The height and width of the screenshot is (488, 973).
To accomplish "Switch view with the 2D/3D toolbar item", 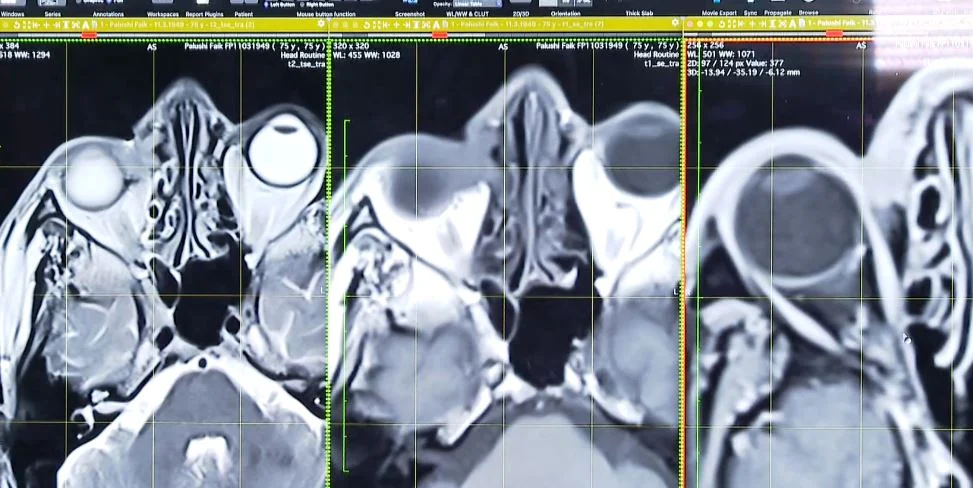I will 520,13.
